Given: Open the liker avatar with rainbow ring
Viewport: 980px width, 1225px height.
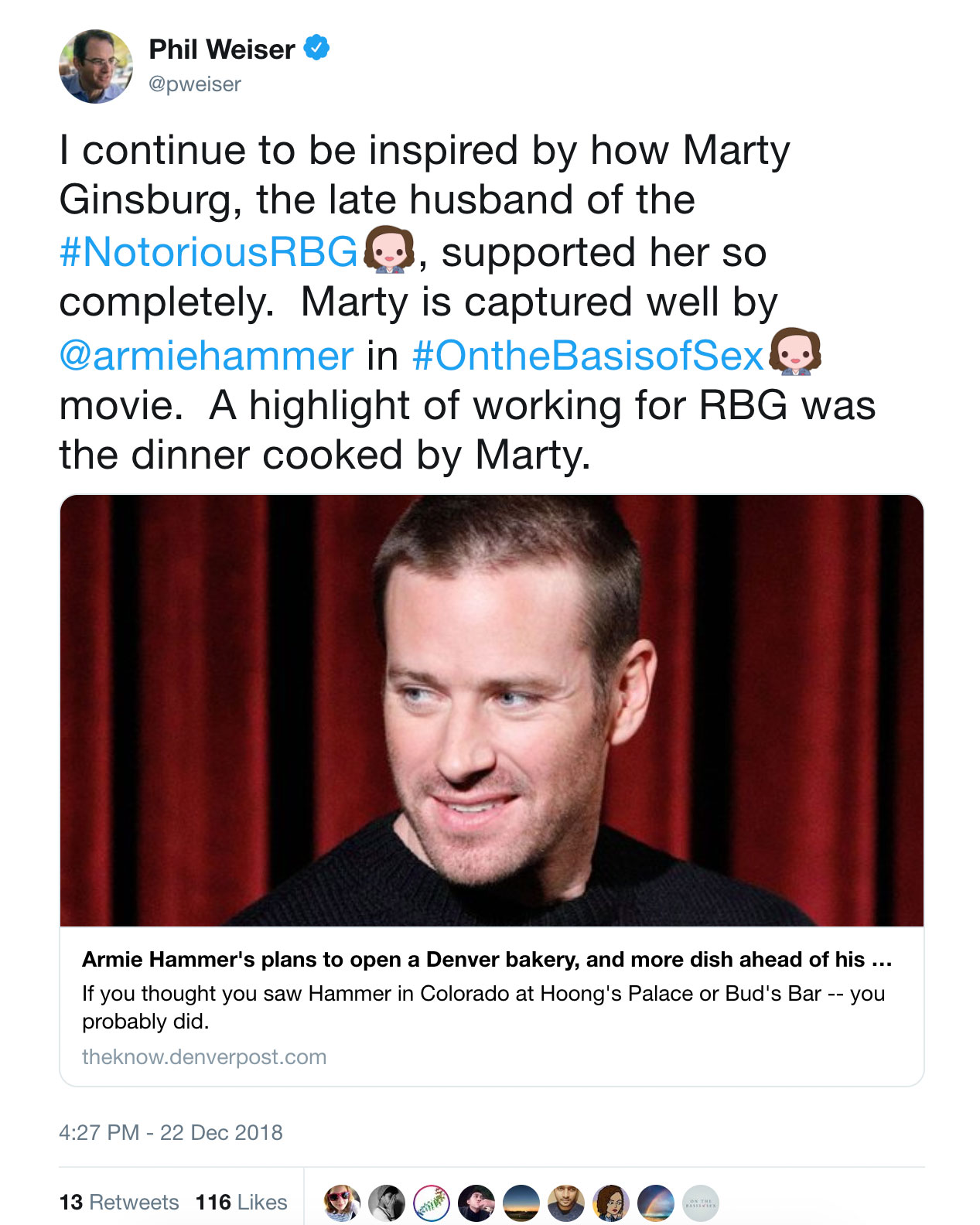Looking at the screenshot, I should [432, 1203].
